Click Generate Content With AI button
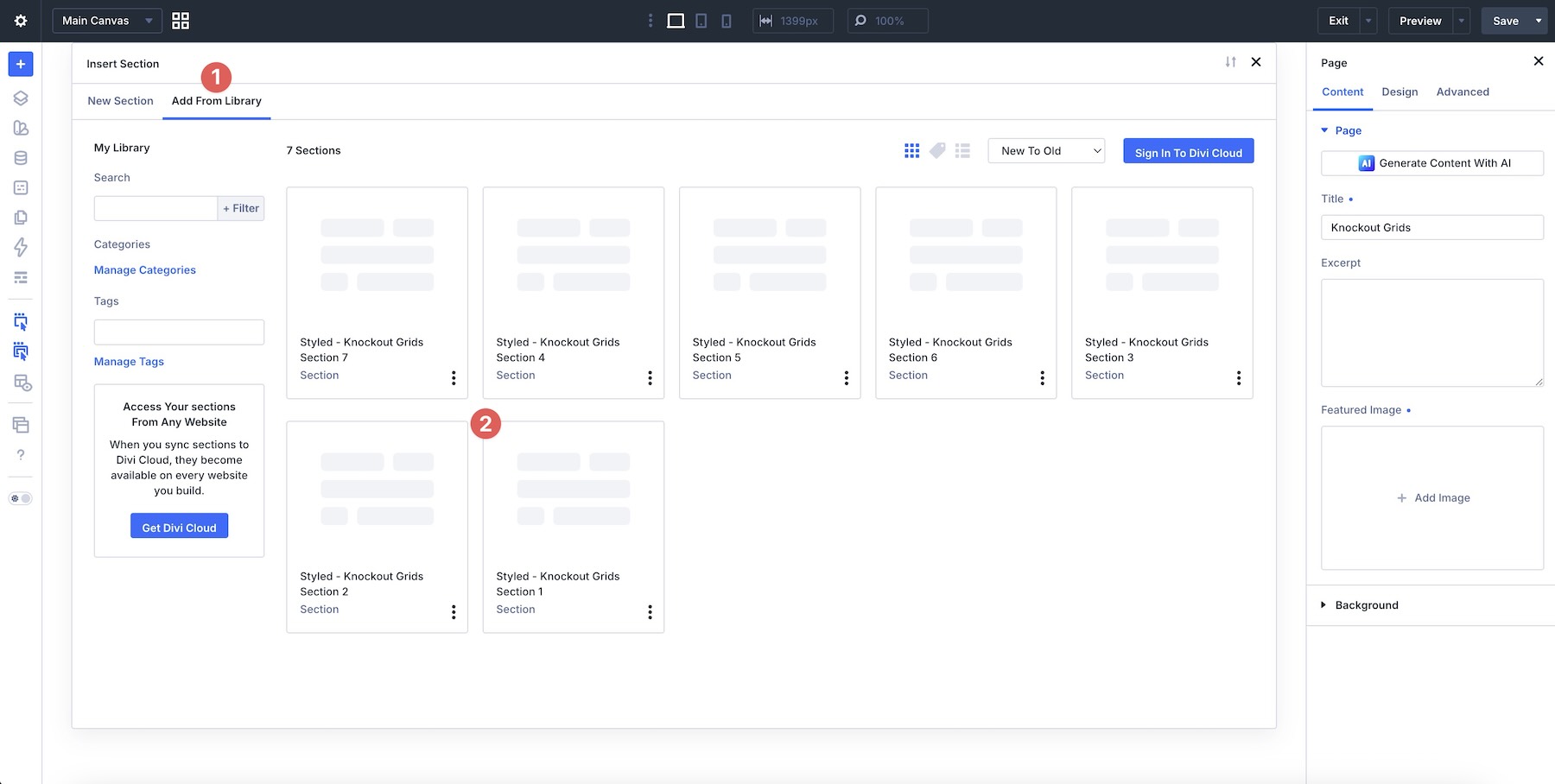The height and width of the screenshot is (784, 1555). click(x=1432, y=163)
